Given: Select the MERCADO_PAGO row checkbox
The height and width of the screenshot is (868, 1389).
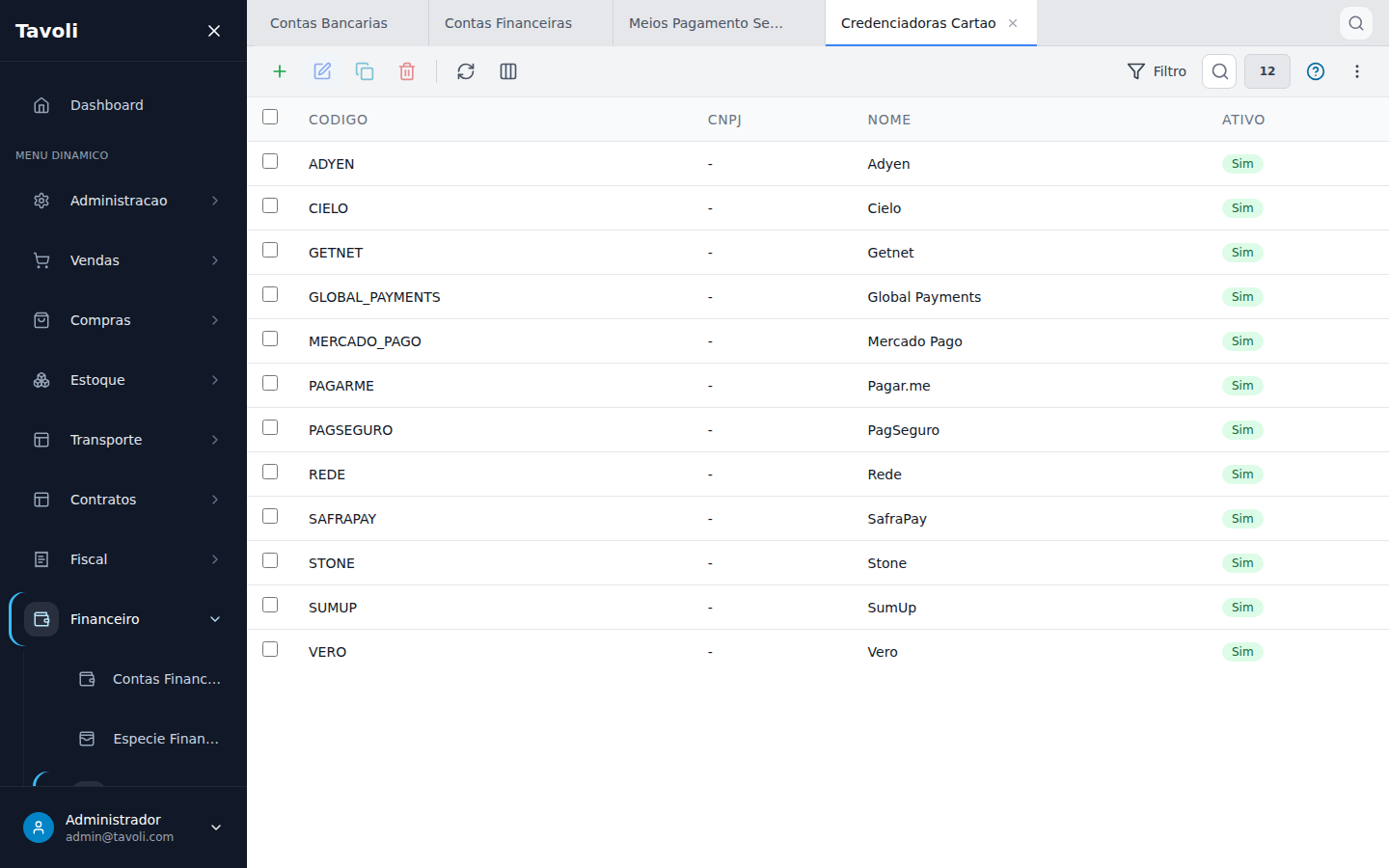Looking at the screenshot, I should 270,339.
